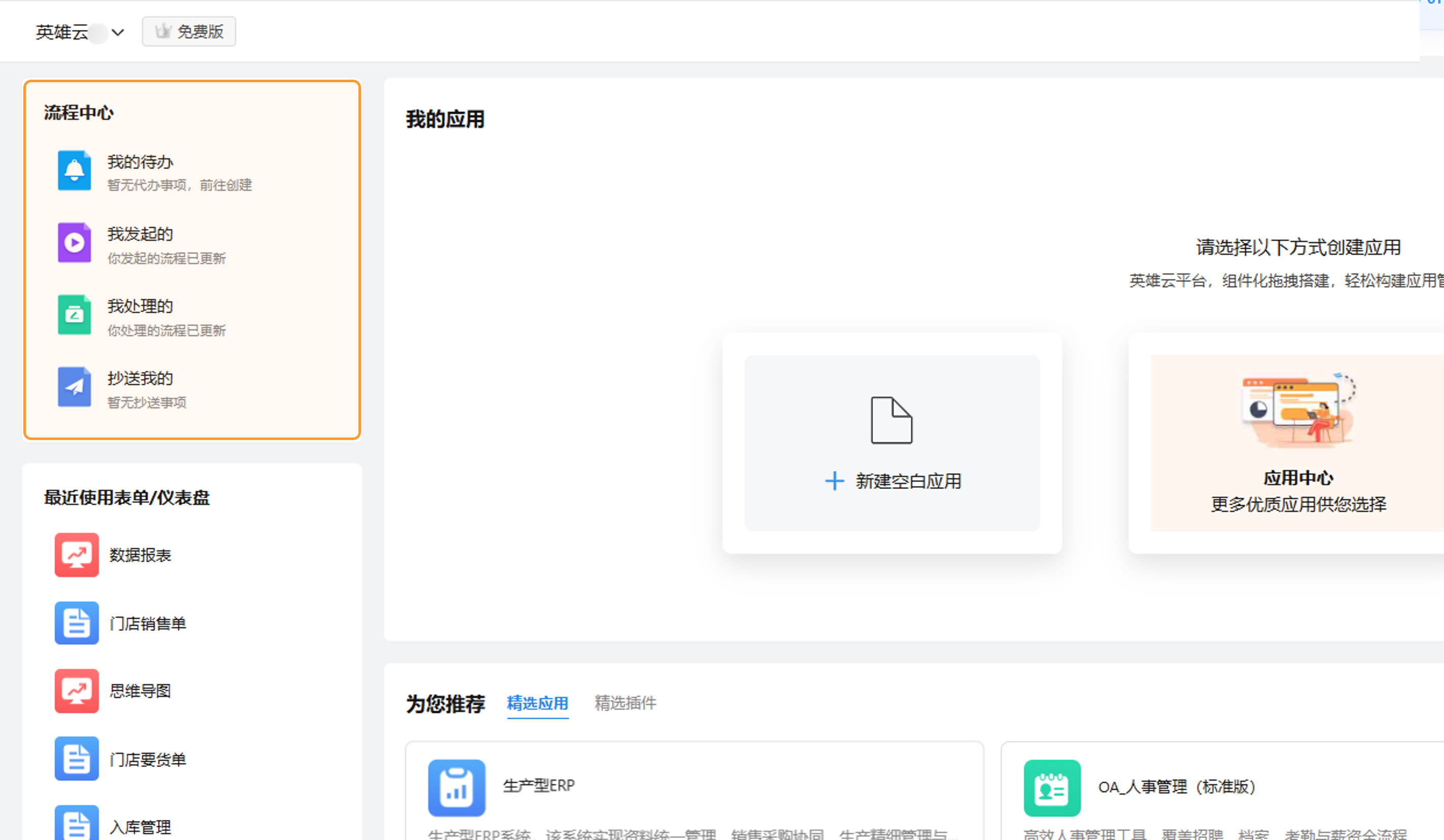Open the 门店销售单 form icon
The height and width of the screenshot is (840, 1444).
76,623
